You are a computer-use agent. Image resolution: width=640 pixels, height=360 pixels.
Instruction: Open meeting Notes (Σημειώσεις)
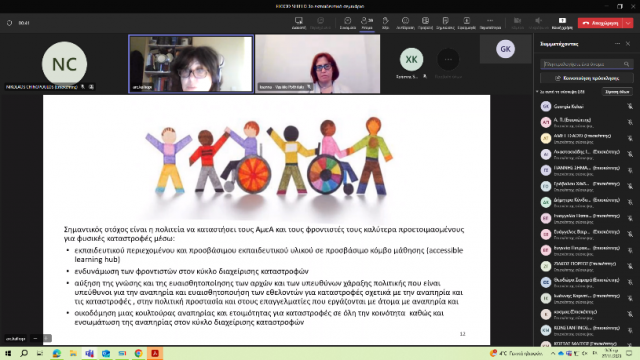pyautogui.click(x=445, y=23)
